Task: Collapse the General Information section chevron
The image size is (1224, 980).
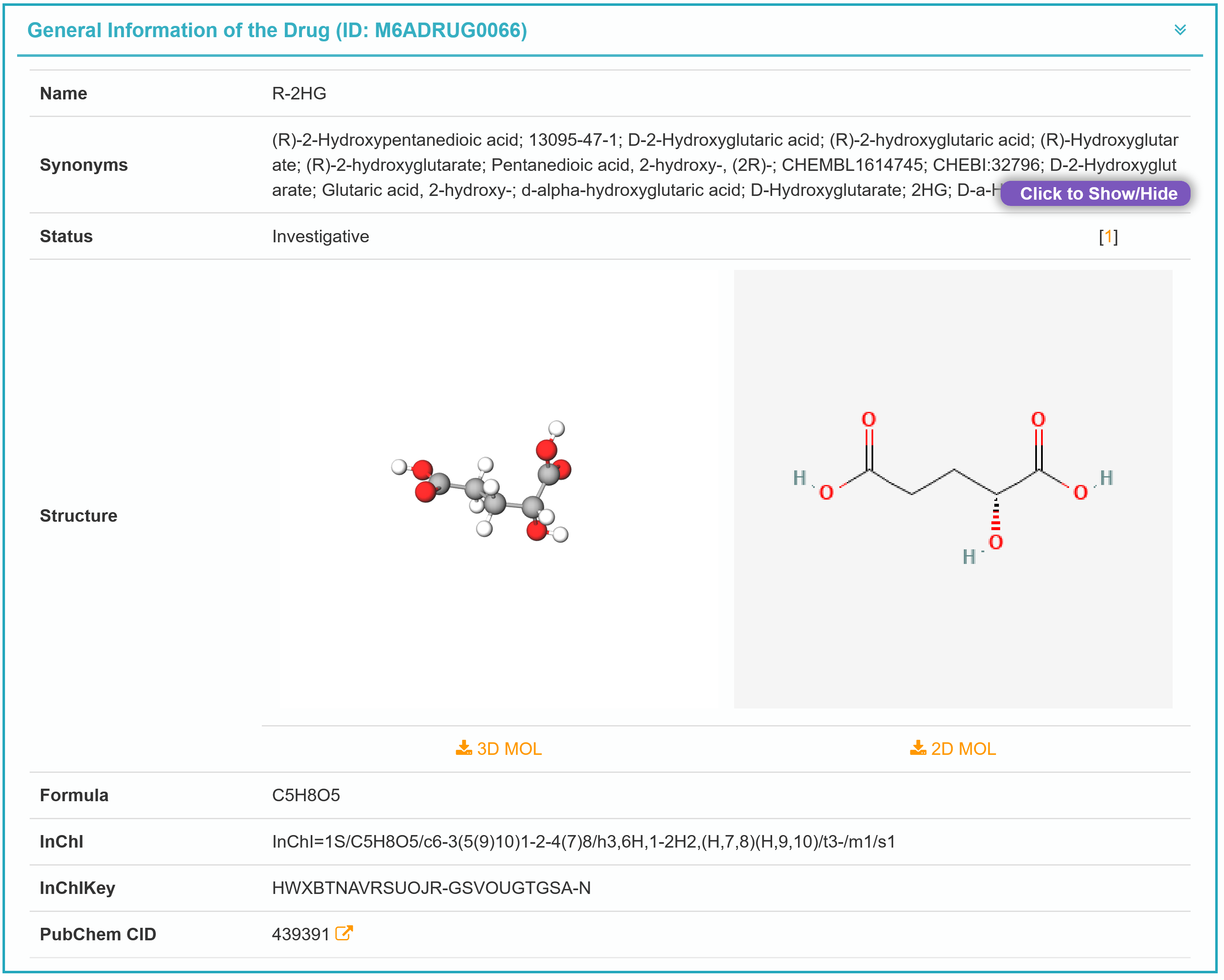Action: point(1180,30)
